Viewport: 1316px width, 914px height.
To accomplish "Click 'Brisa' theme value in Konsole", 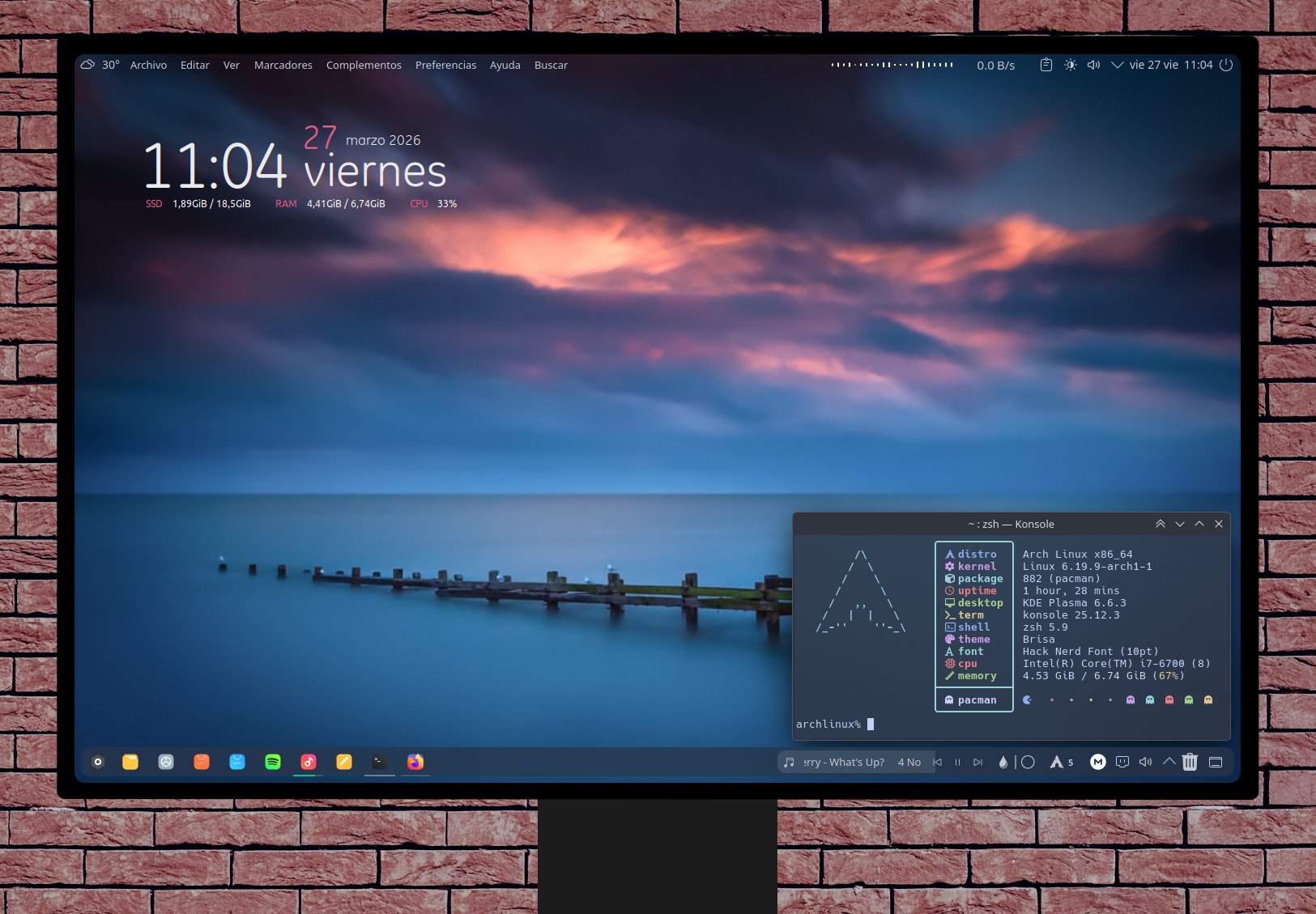I will pos(1038,640).
